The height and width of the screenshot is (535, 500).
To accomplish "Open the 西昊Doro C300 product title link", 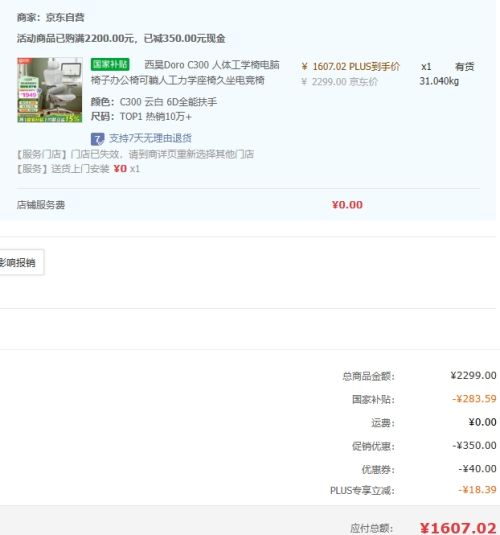I will 185,72.
